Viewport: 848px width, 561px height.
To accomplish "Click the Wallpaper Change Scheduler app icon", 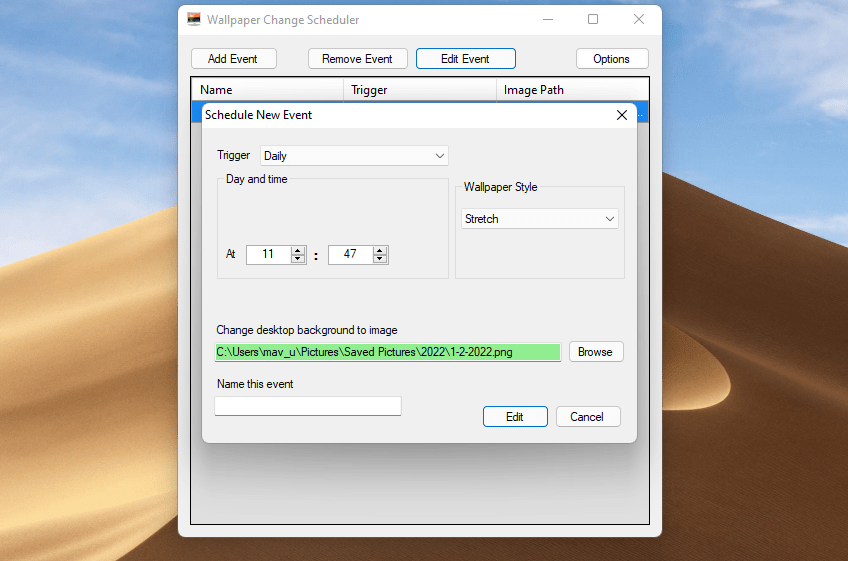I will tap(194, 19).
